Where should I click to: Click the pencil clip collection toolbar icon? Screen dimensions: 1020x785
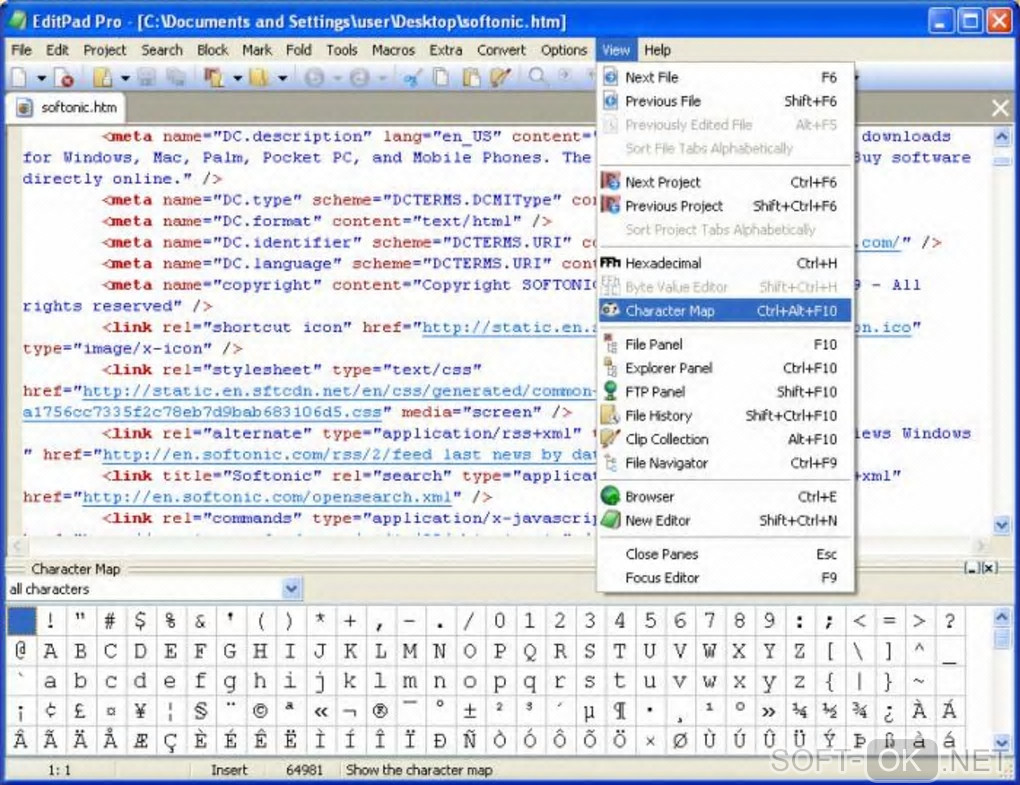click(x=500, y=78)
